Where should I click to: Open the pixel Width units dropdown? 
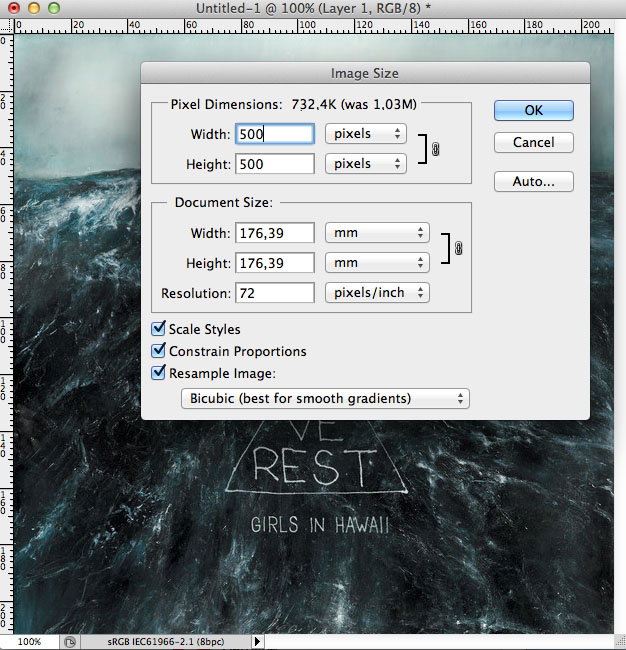(x=366, y=134)
